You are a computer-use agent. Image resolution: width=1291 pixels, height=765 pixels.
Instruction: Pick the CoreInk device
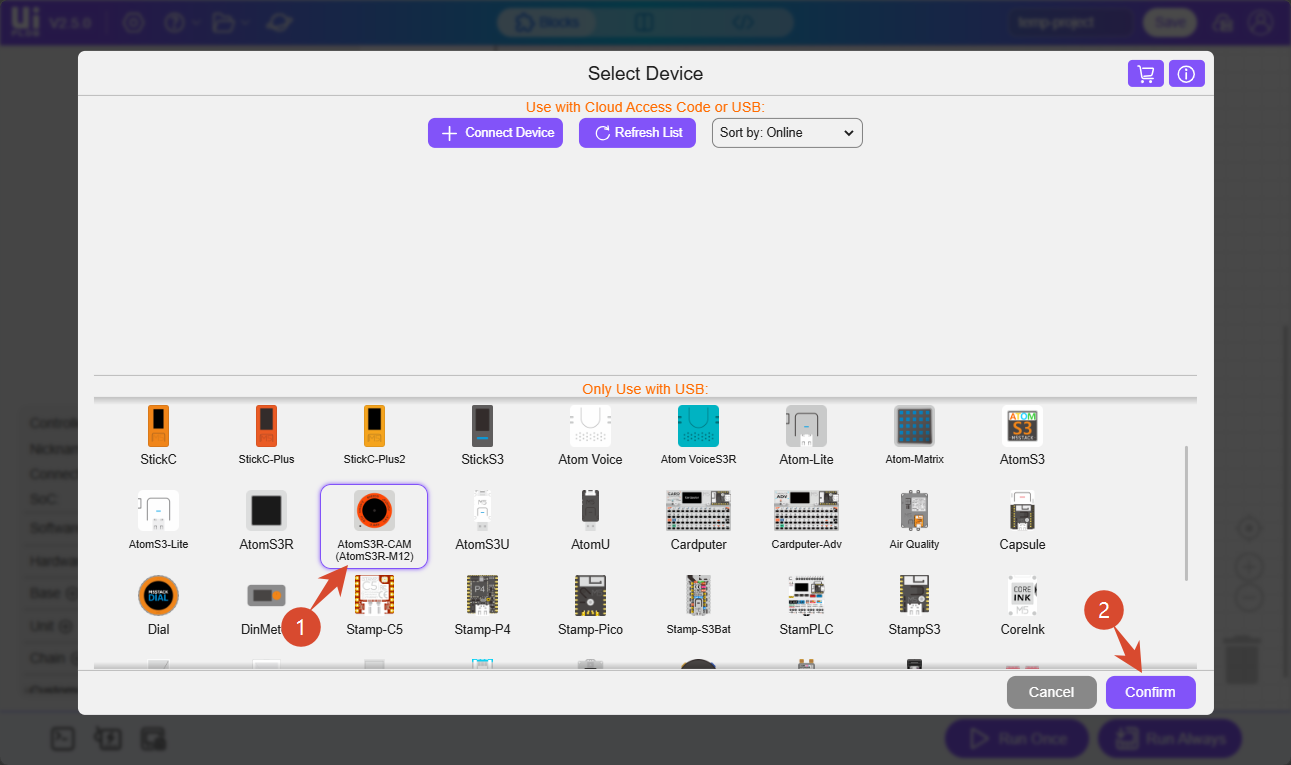pyautogui.click(x=1022, y=596)
